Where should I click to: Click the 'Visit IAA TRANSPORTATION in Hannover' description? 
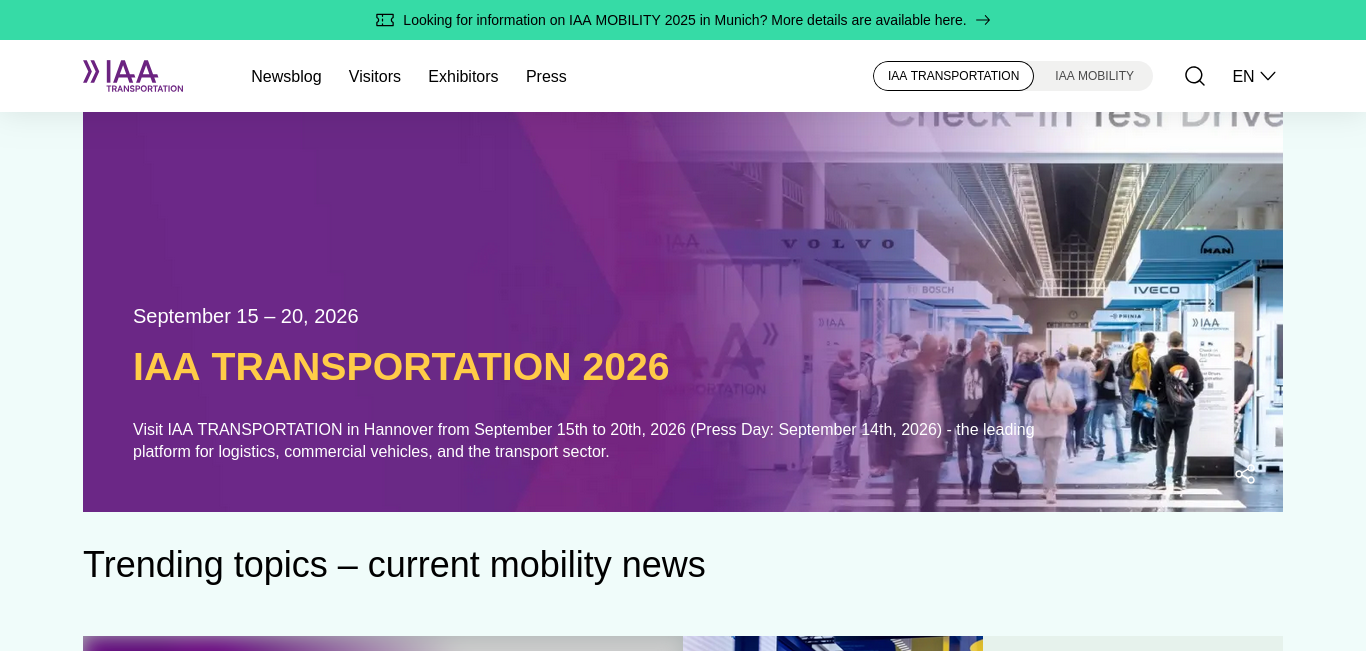click(x=584, y=440)
